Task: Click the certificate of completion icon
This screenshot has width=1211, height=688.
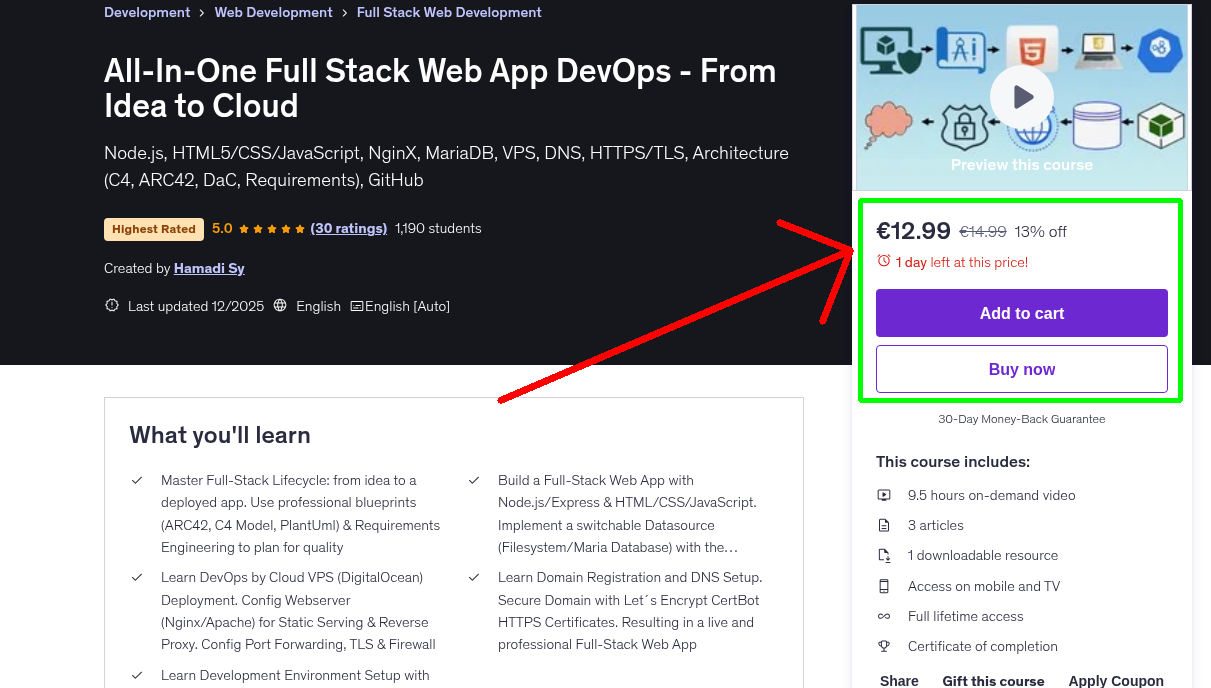Action: click(884, 646)
